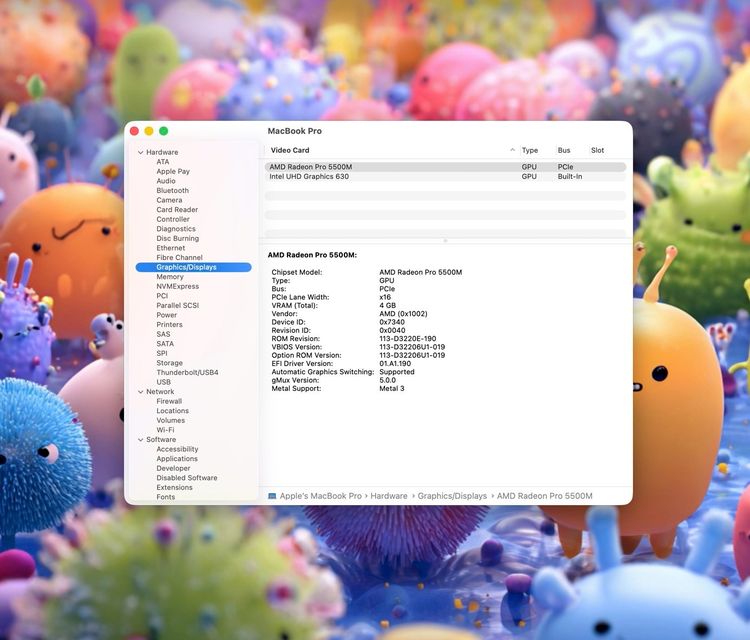Select USB in the sidebar

point(164,382)
